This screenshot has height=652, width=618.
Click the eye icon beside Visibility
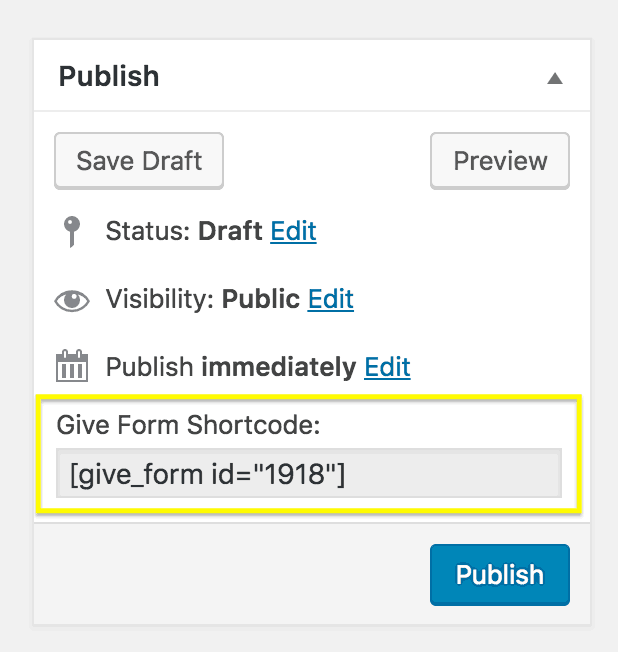[x=72, y=300]
